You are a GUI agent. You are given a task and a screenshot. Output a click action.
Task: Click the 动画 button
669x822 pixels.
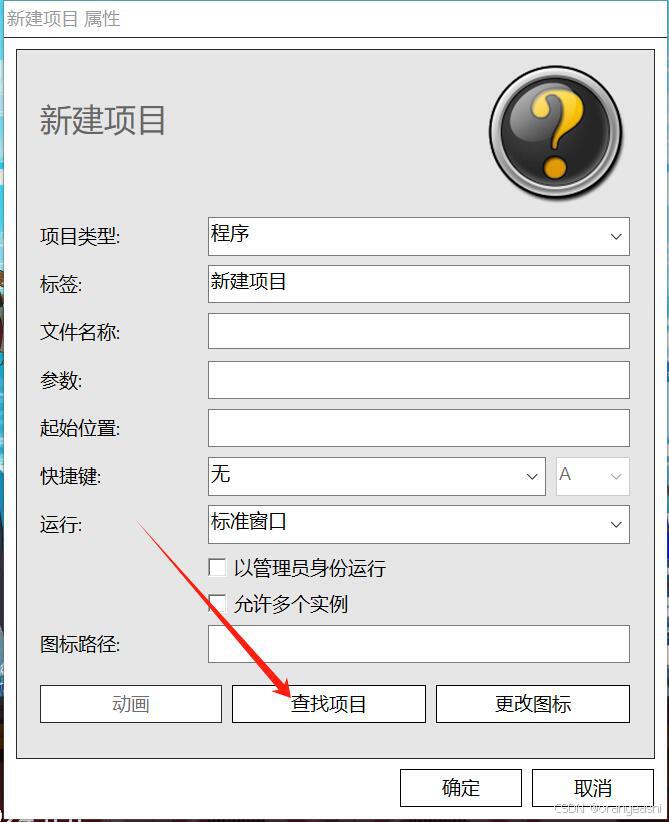(x=131, y=704)
